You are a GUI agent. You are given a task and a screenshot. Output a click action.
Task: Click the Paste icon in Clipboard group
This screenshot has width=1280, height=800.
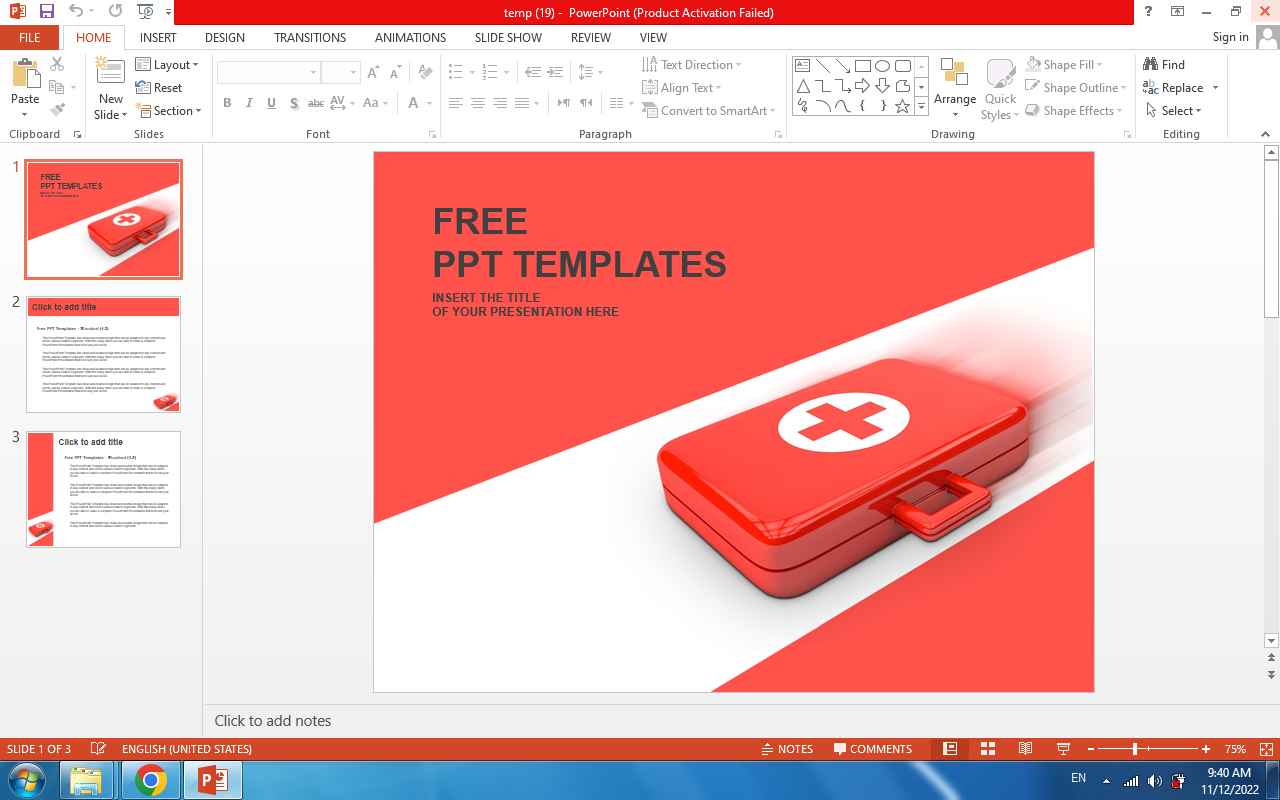click(25, 75)
